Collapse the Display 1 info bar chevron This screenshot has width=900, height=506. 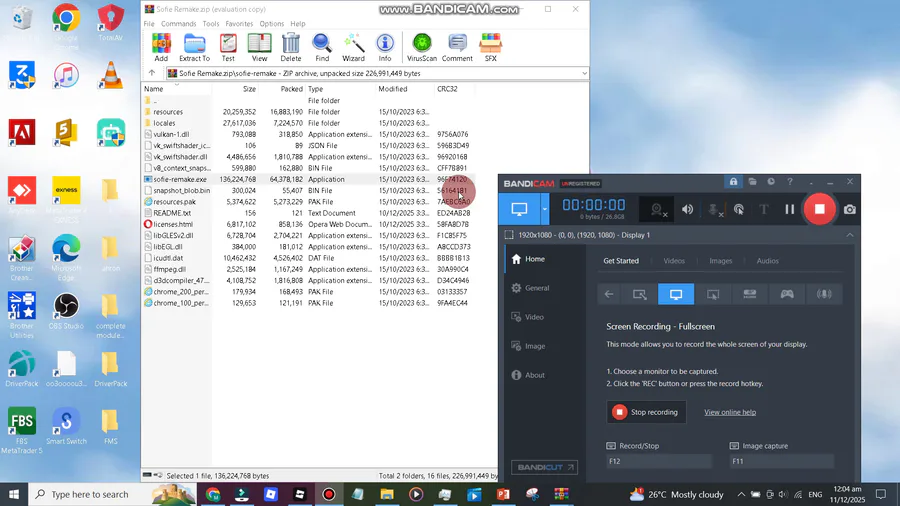[850, 235]
